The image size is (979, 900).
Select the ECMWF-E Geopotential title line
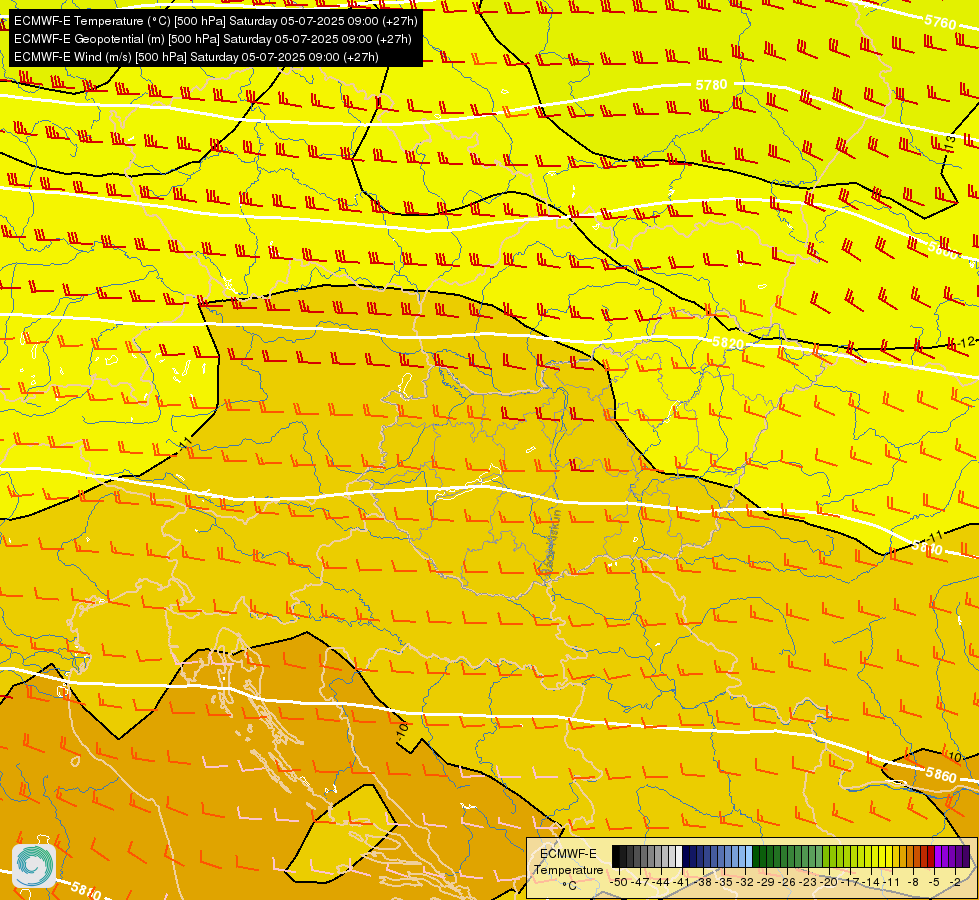pyautogui.click(x=212, y=39)
